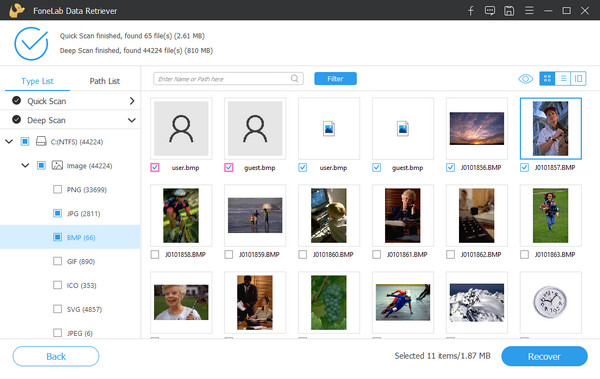Image resolution: width=600 pixels, height=379 pixels.
Task: Open the feedback chat icon
Action: coord(489,11)
